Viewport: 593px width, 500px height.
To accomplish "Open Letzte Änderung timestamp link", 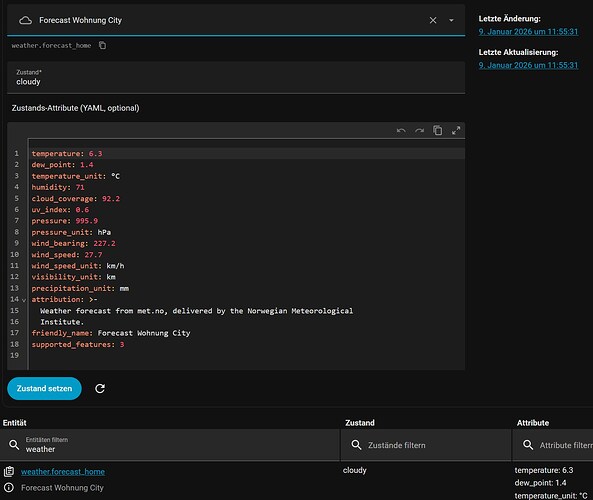I will tap(528, 32).
